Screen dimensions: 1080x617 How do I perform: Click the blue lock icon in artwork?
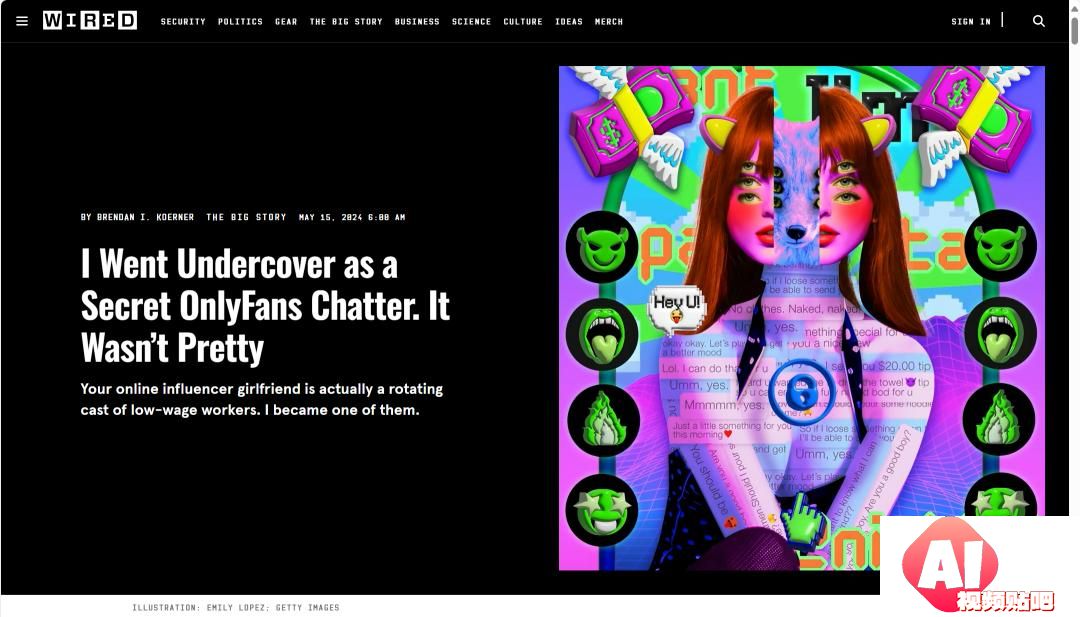pyautogui.click(x=800, y=391)
